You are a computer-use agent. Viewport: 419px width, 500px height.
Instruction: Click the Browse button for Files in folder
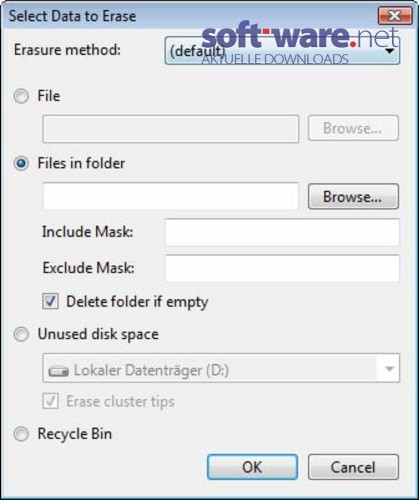[x=353, y=197]
